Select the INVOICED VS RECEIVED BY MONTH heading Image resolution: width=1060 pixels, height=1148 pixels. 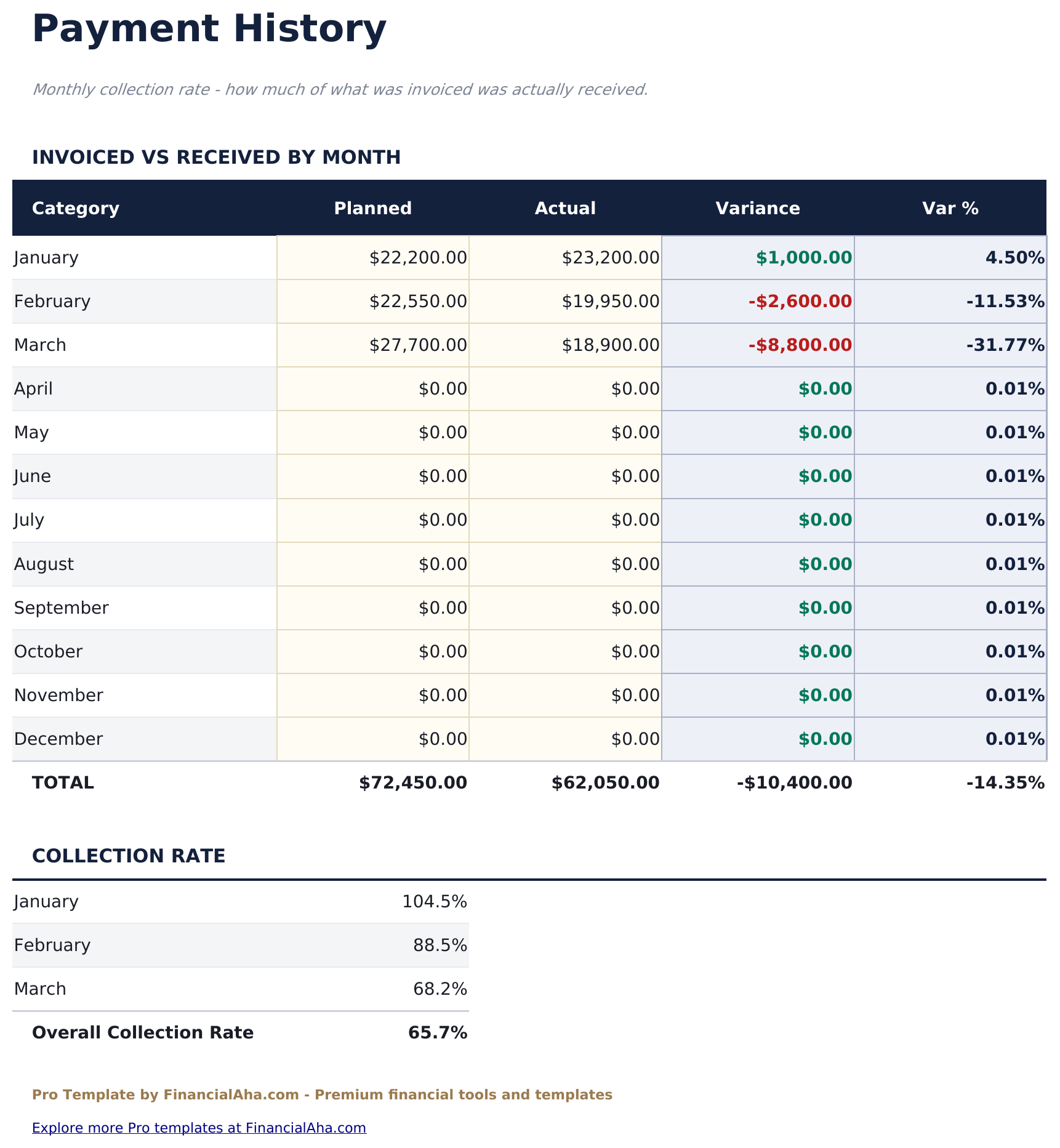217,157
